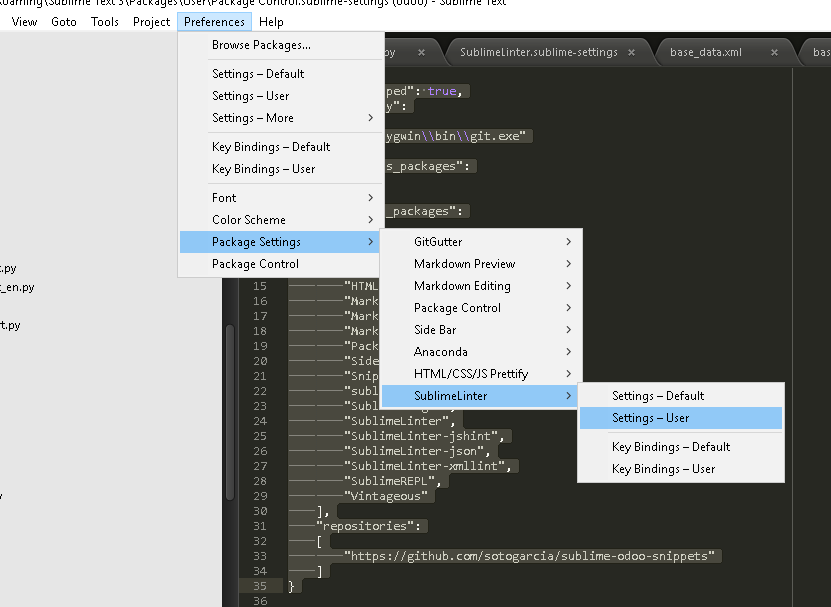Image resolution: width=831 pixels, height=607 pixels.
Task: Close the SublimeLinter.sublime-settings tab
Action: point(631,52)
